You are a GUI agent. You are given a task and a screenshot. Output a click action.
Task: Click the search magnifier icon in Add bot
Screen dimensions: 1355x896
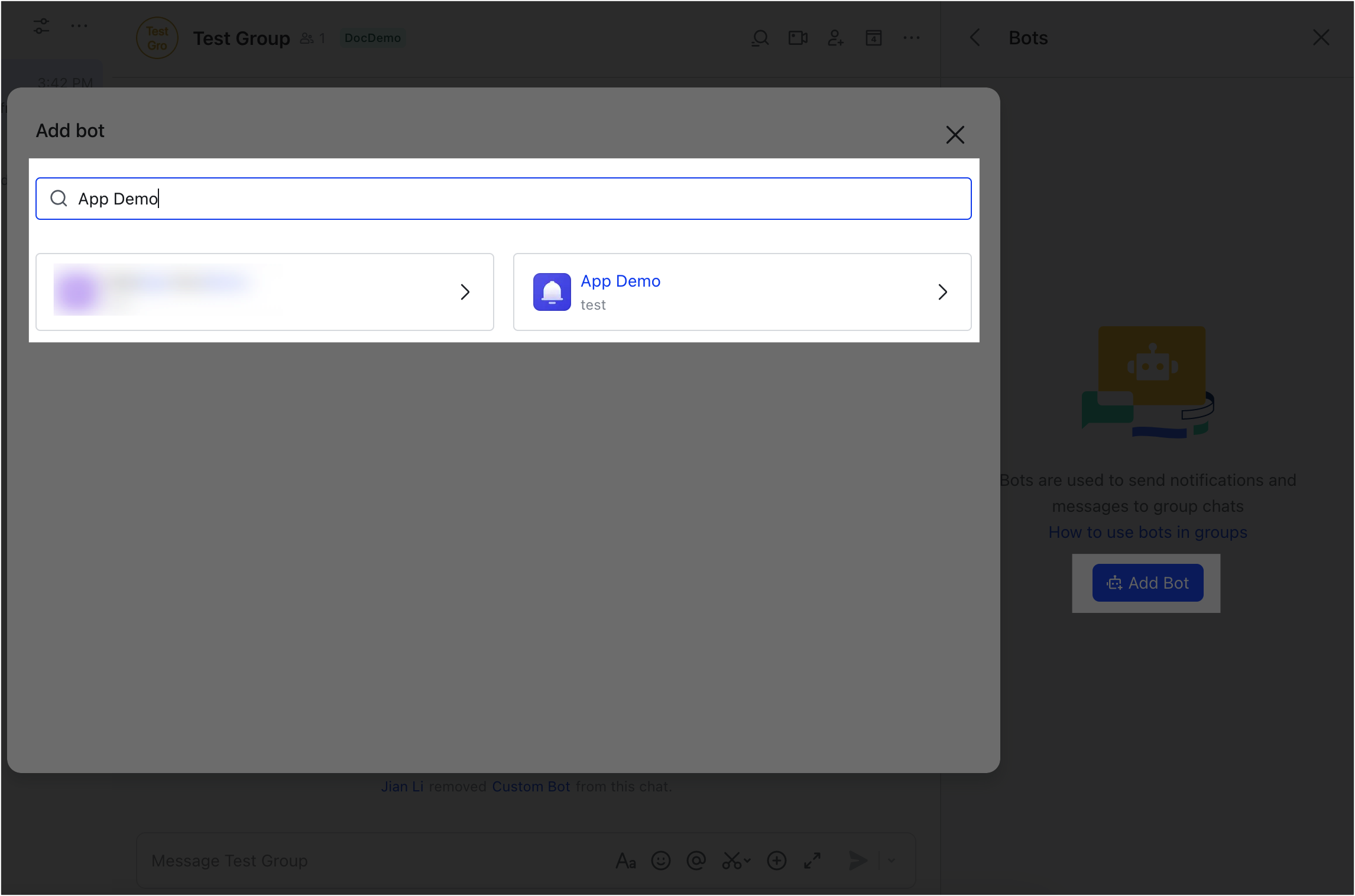click(x=59, y=199)
